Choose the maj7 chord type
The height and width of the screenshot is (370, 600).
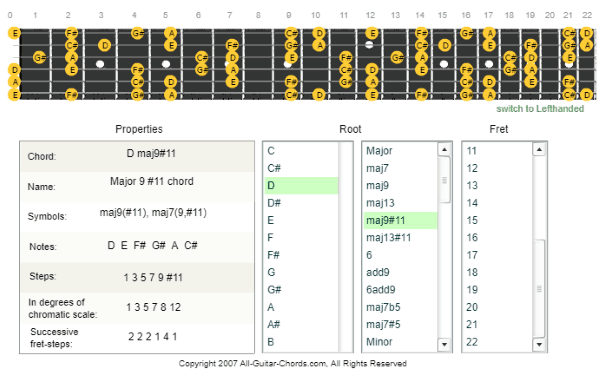[400, 168]
